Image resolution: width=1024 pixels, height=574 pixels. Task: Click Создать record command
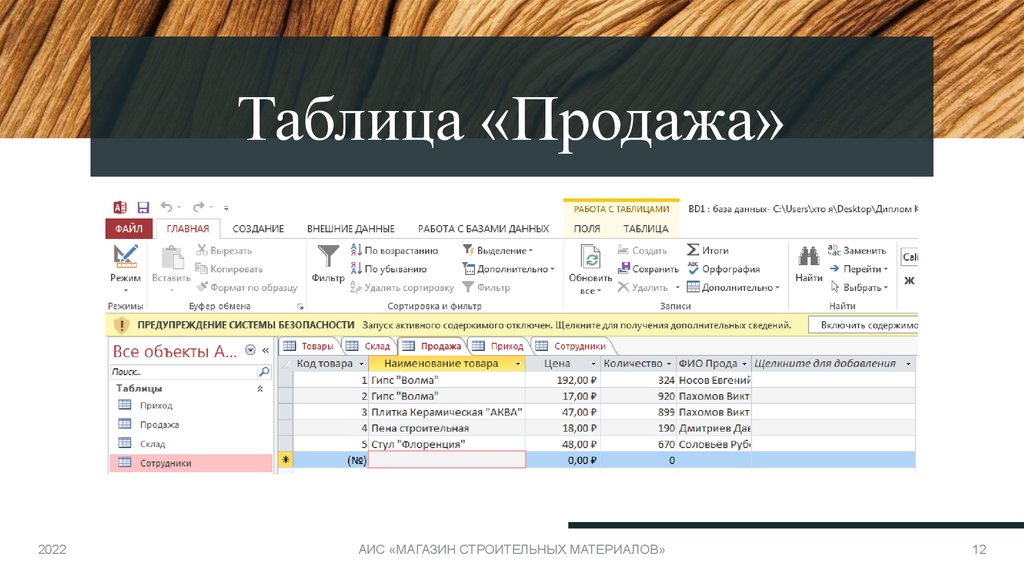click(643, 250)
